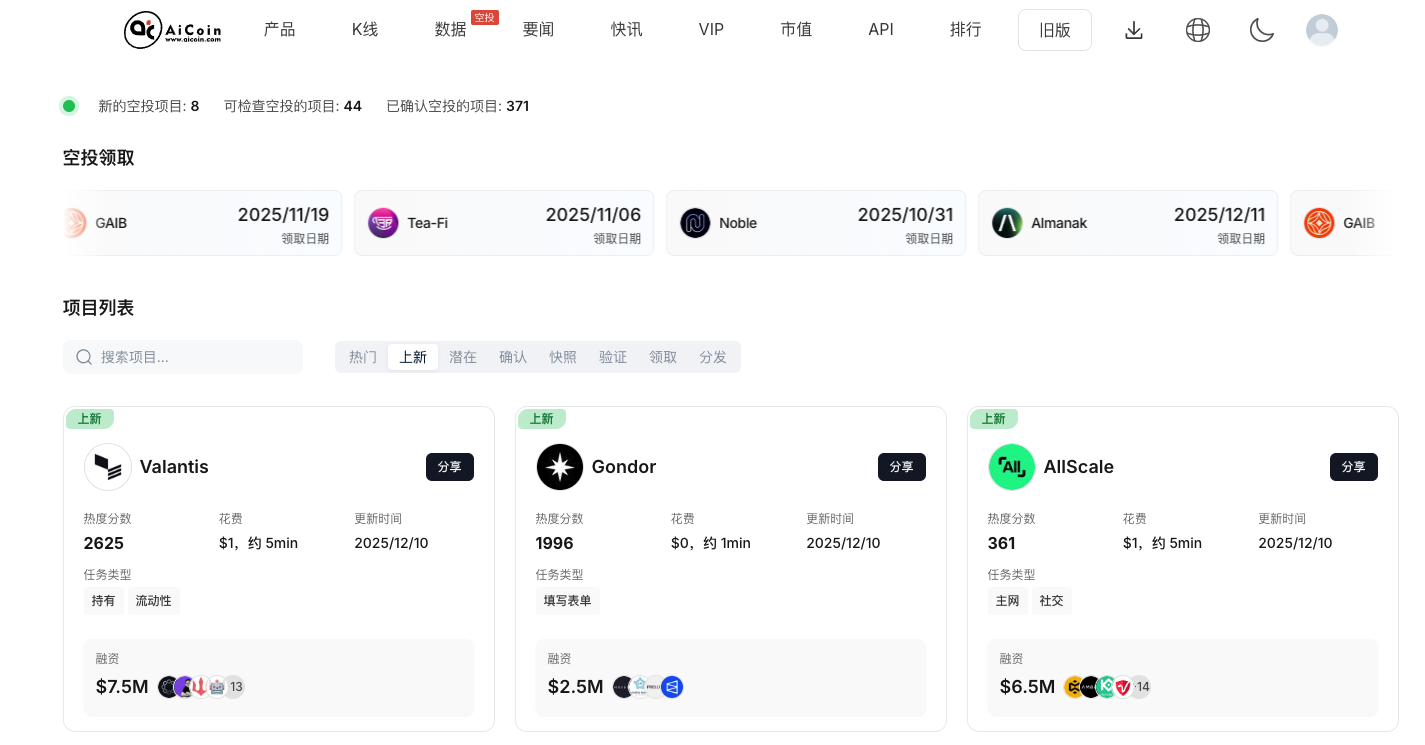
Task: Open the app download icon in the header
Action: pyautogui.click(x=1133, y=29)
